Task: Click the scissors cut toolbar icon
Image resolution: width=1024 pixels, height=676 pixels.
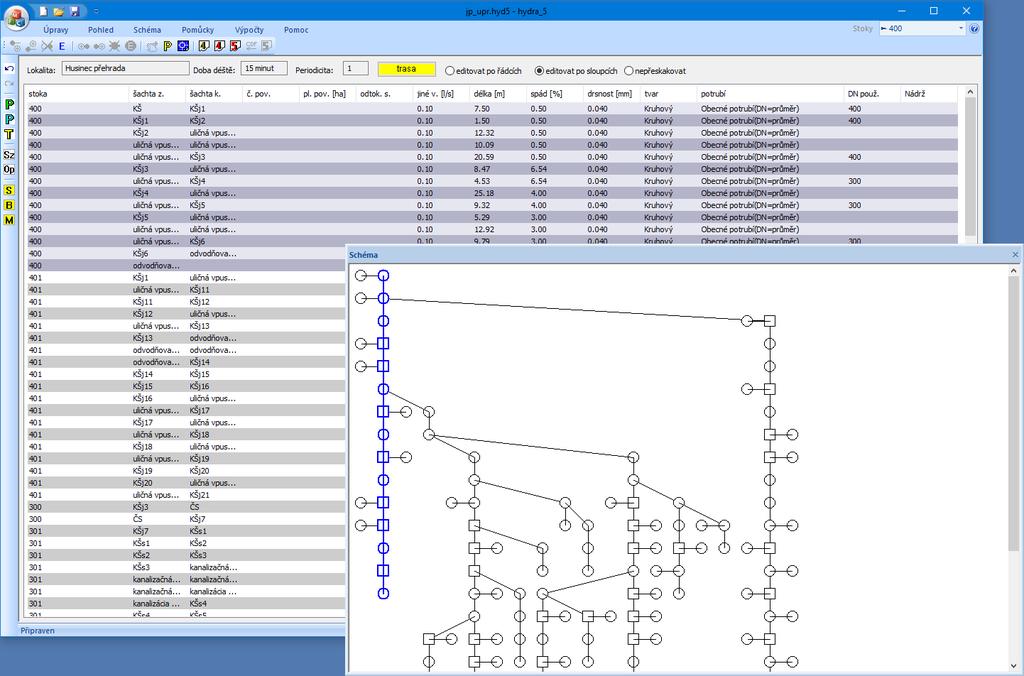Action: (47, 46)
